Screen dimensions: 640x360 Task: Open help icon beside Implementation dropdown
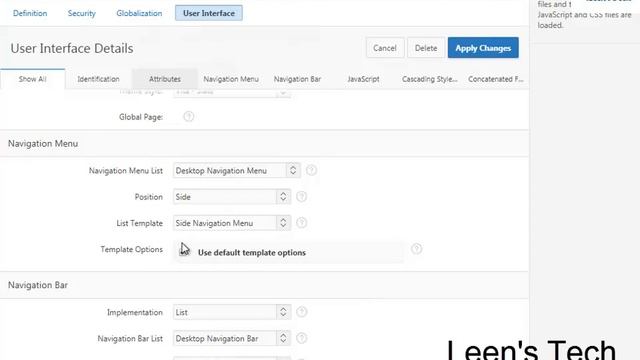click(x=301, y=312)
